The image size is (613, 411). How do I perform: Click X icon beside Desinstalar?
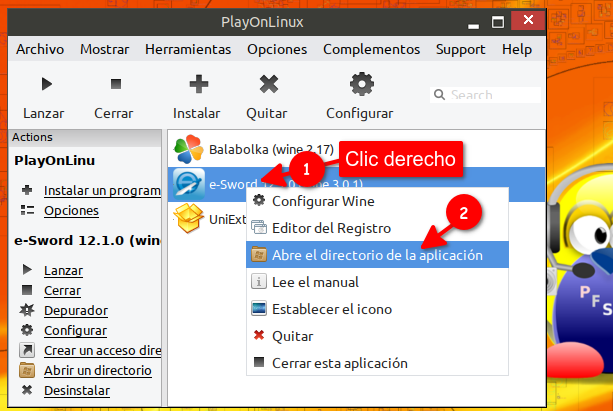pos(27,390)
